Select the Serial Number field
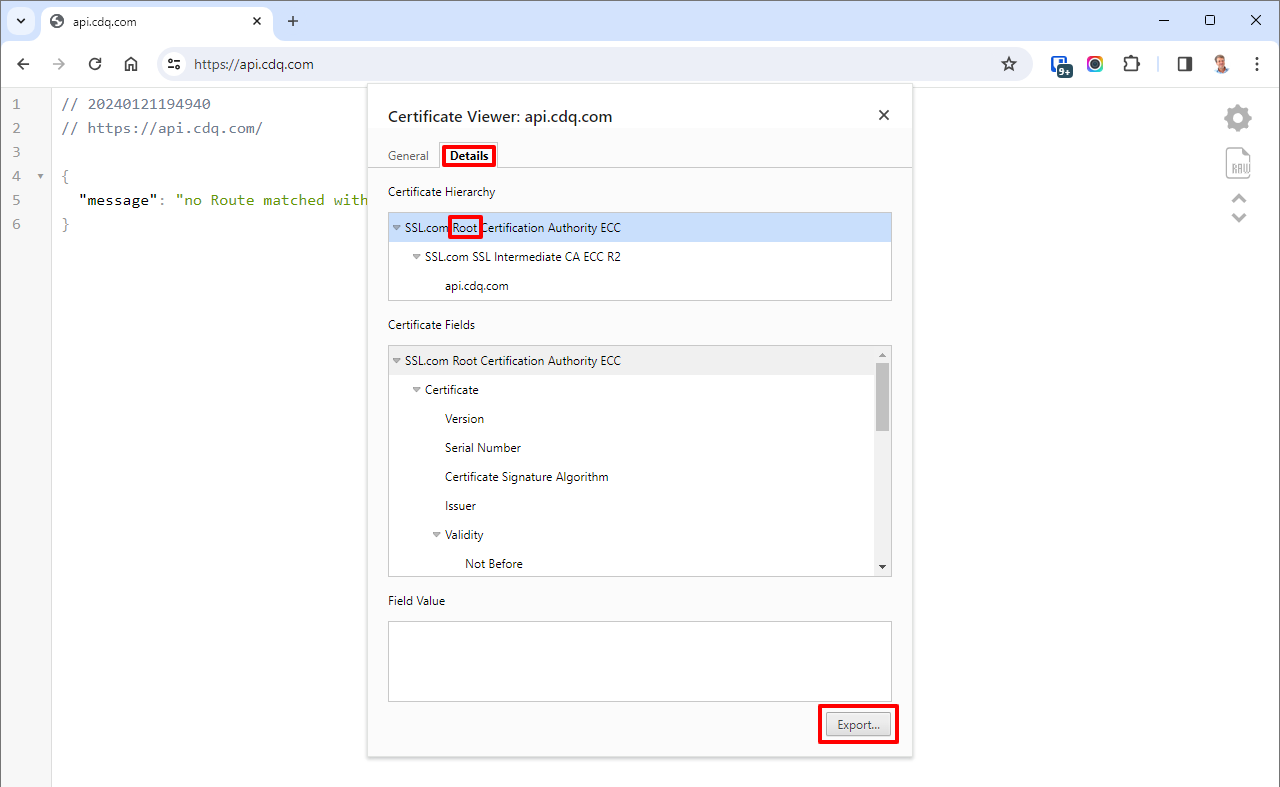This screenshot has height=787, width=1280. coord(632,448)
